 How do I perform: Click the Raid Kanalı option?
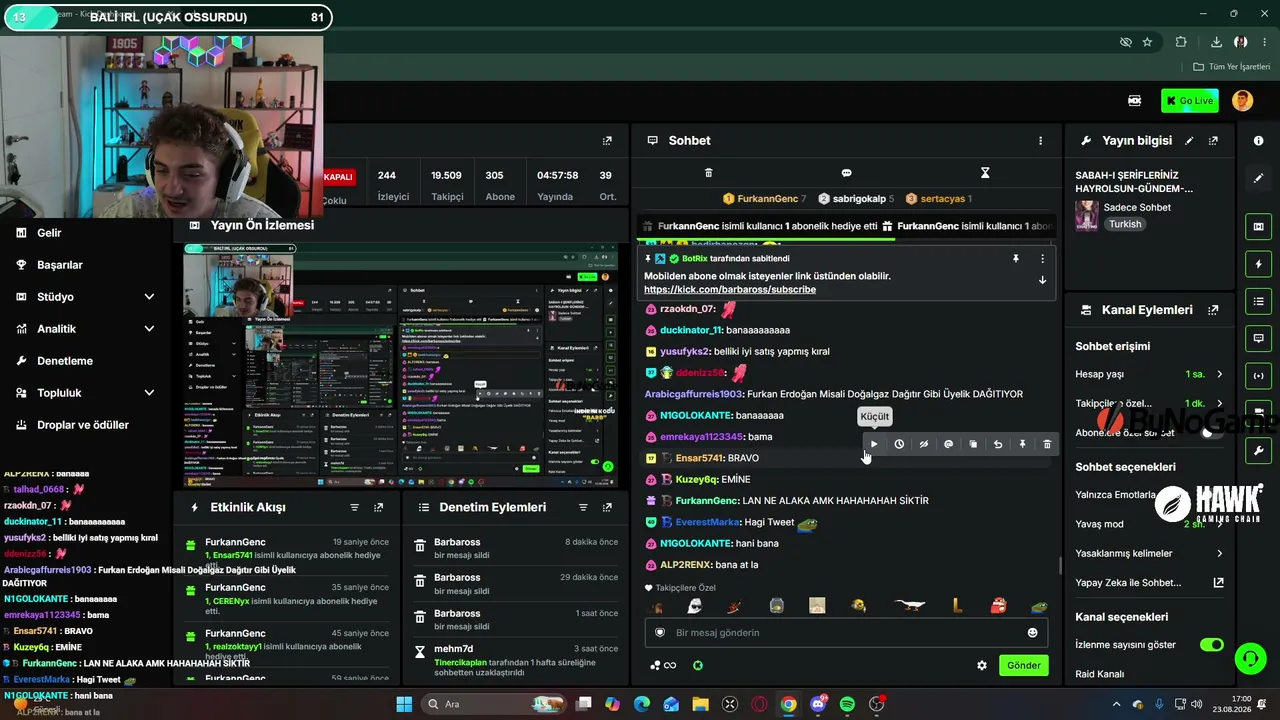1100,674
